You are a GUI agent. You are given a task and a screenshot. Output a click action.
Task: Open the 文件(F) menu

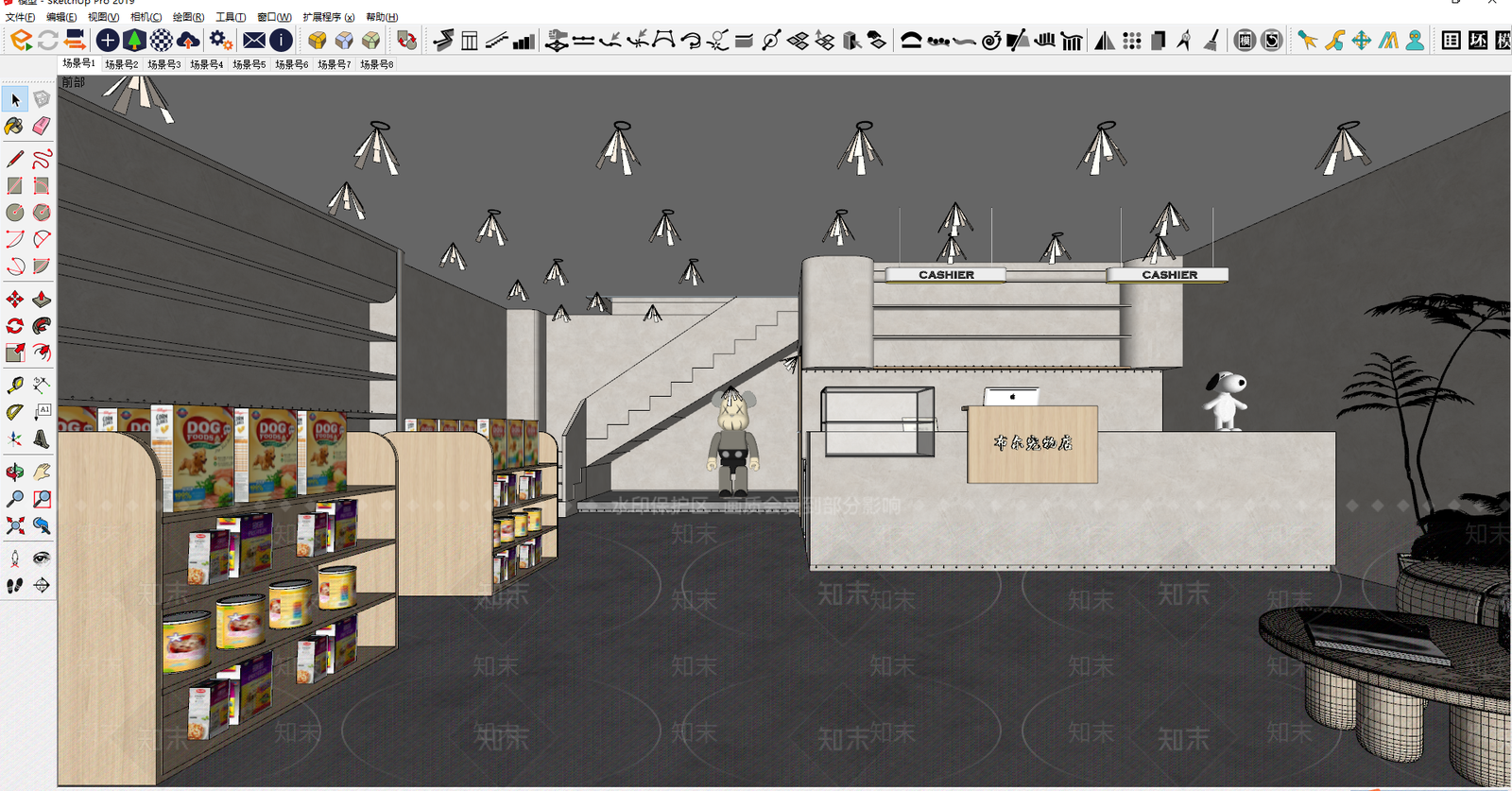(20, 17)
